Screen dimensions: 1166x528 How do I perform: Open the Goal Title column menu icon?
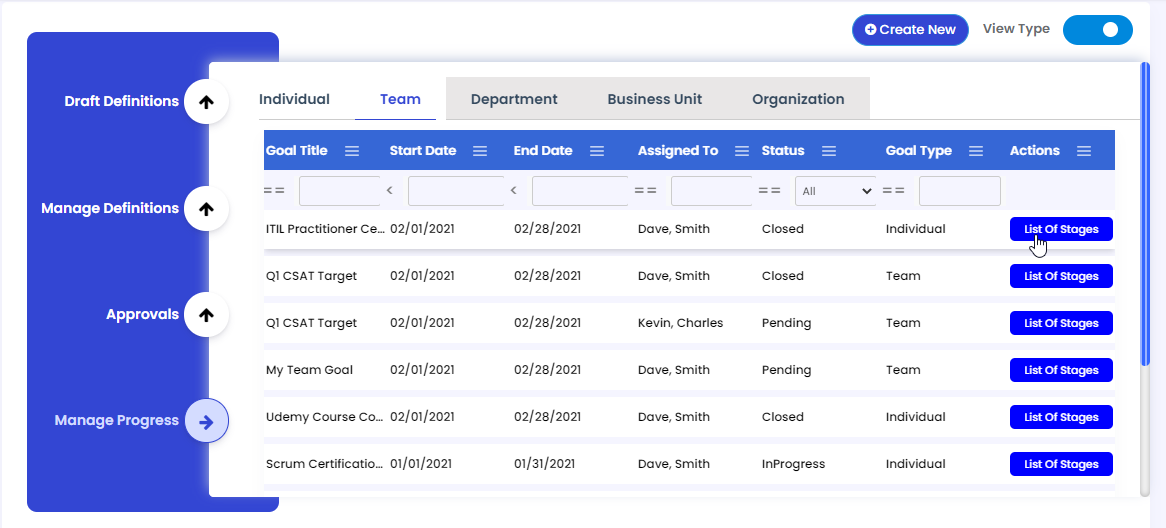(x=352, y=151)
